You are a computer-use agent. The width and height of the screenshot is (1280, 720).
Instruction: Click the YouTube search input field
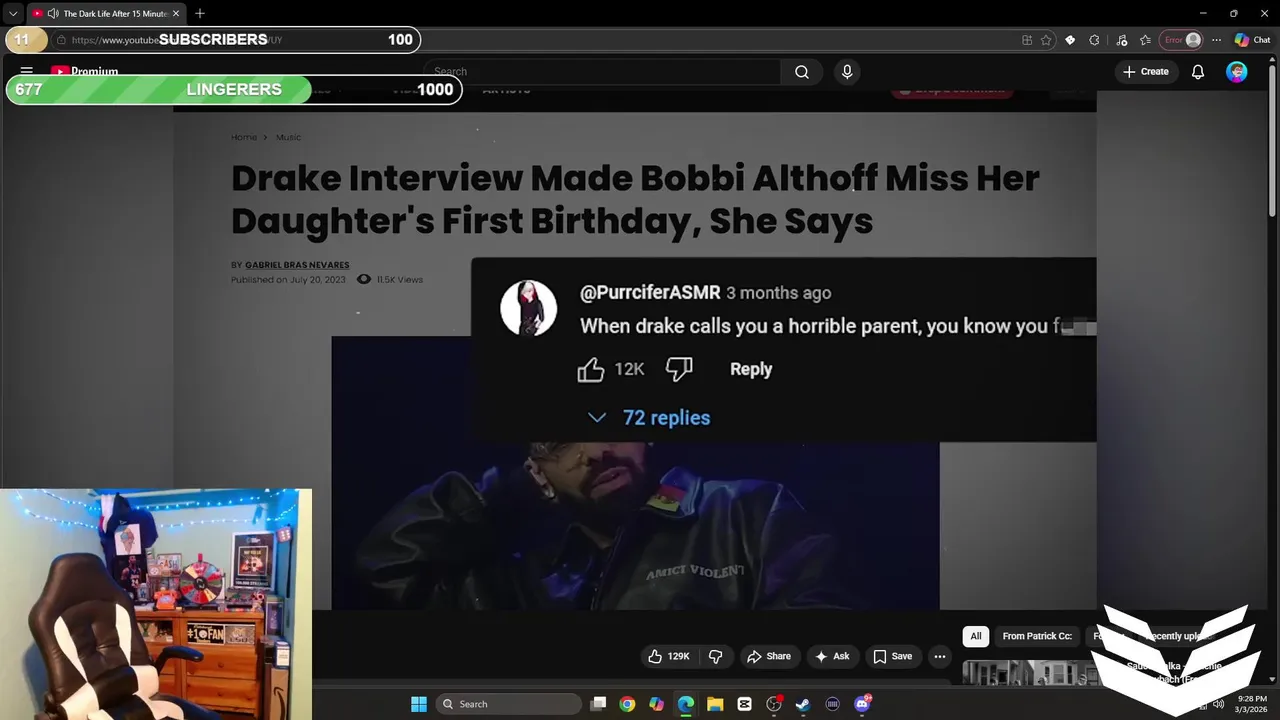click(x=603, y=72)
